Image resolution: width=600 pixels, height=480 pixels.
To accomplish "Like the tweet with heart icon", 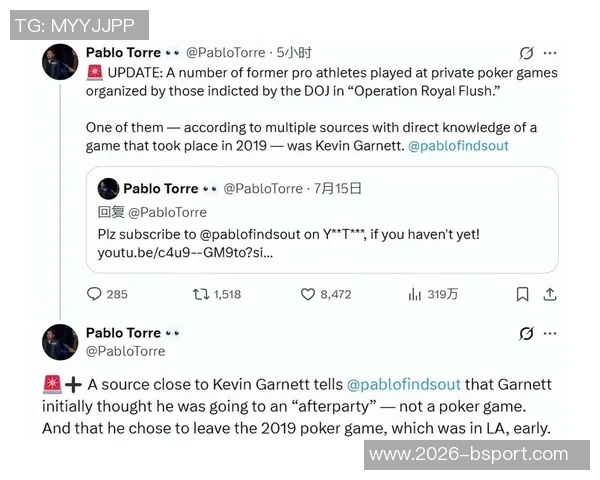I will [309, 294].
